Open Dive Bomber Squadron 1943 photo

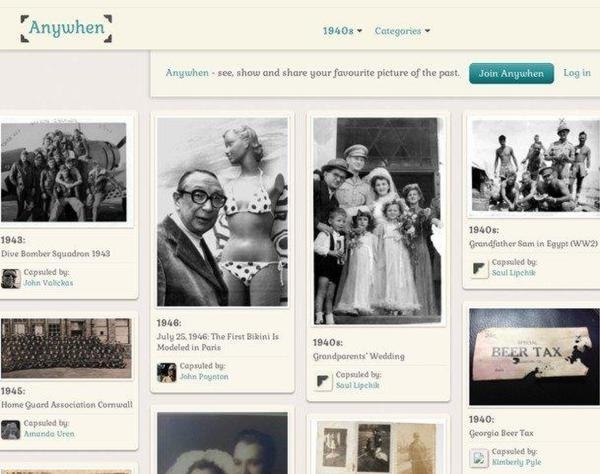click(64, 172)
